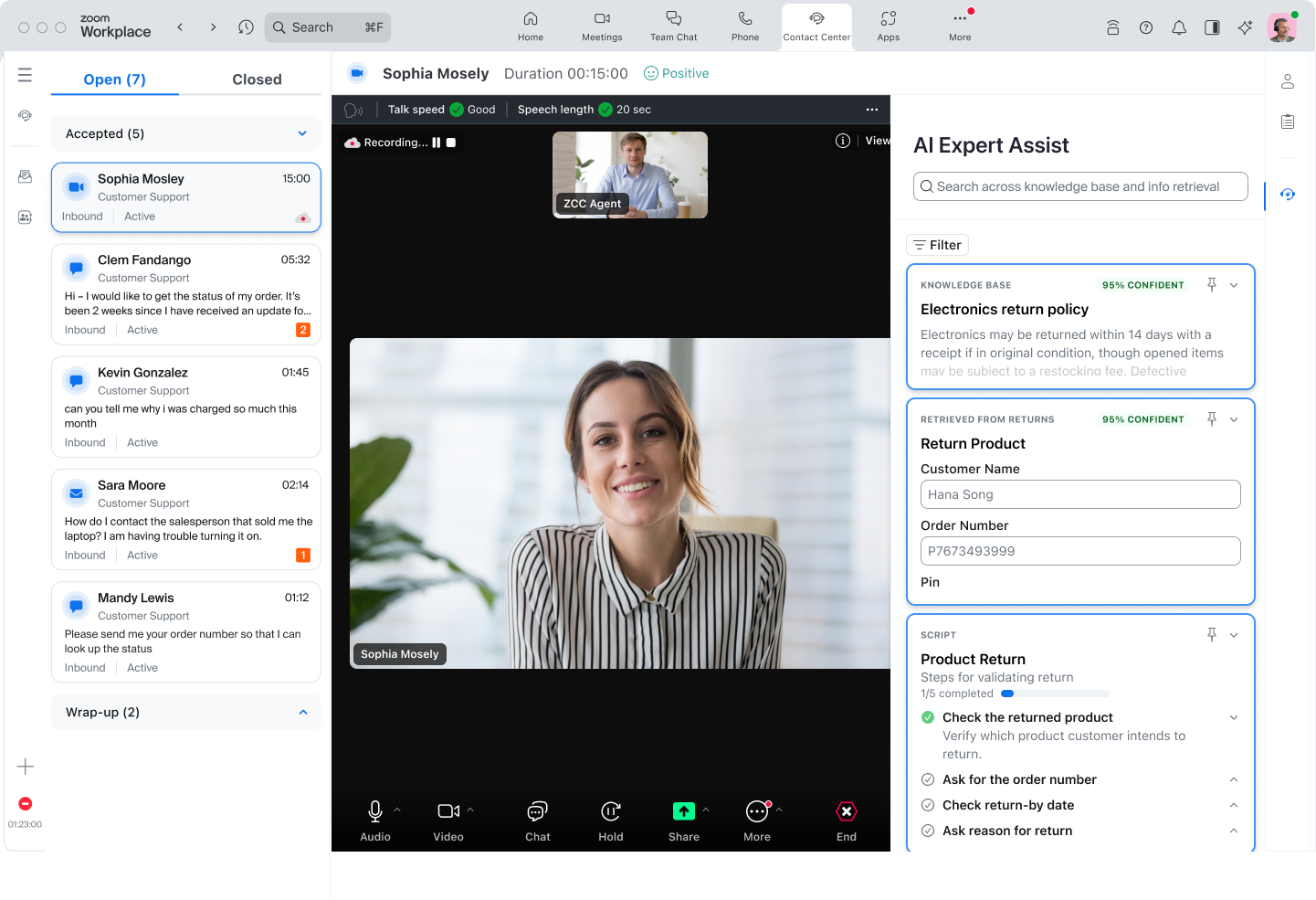Collapse the Accepted engagements list
Image resolution: width=1316 pixels, height=900 pixels.
pyautogui.click(x=302, y=133)
